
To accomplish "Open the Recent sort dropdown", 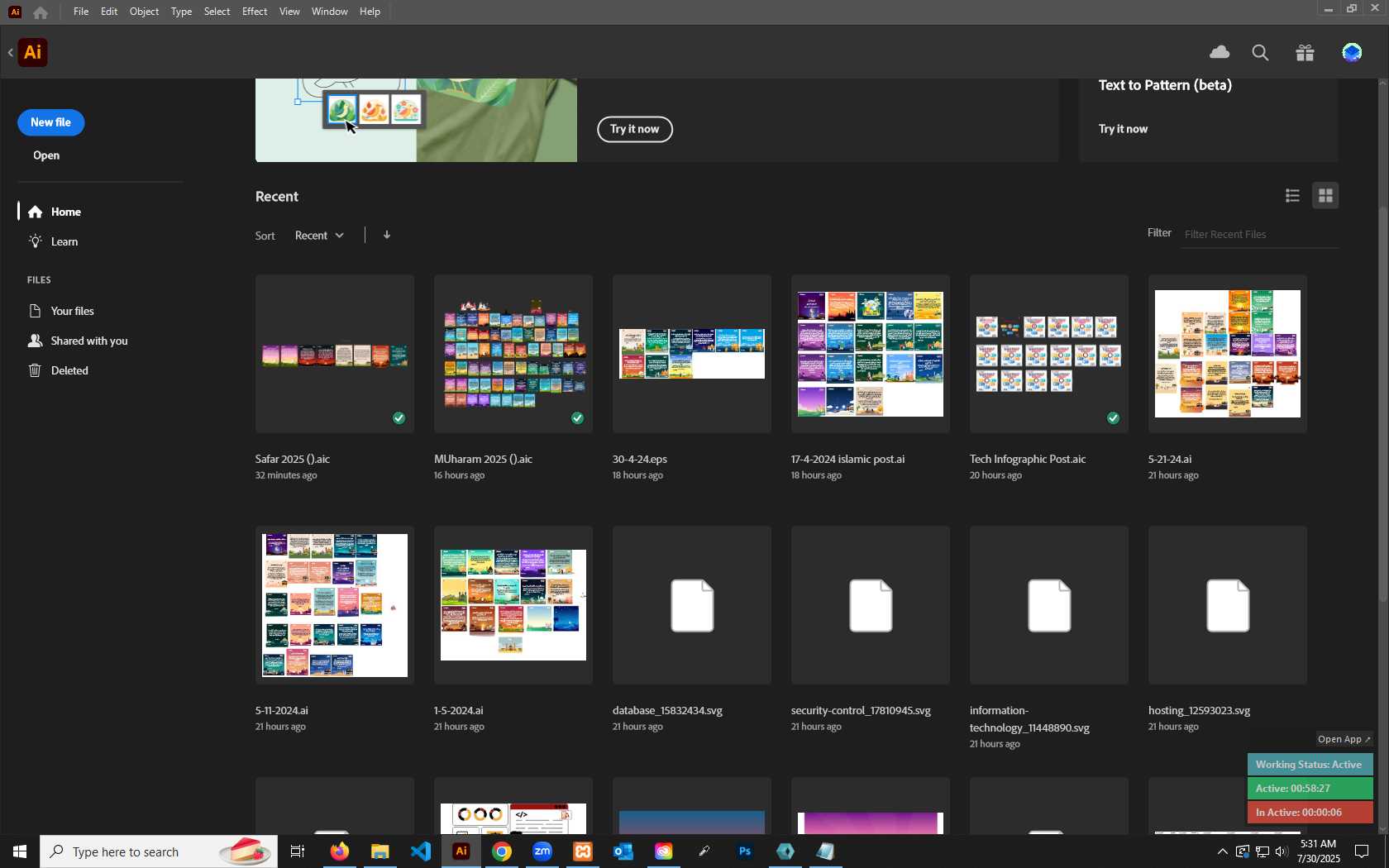I will point(319,236).
